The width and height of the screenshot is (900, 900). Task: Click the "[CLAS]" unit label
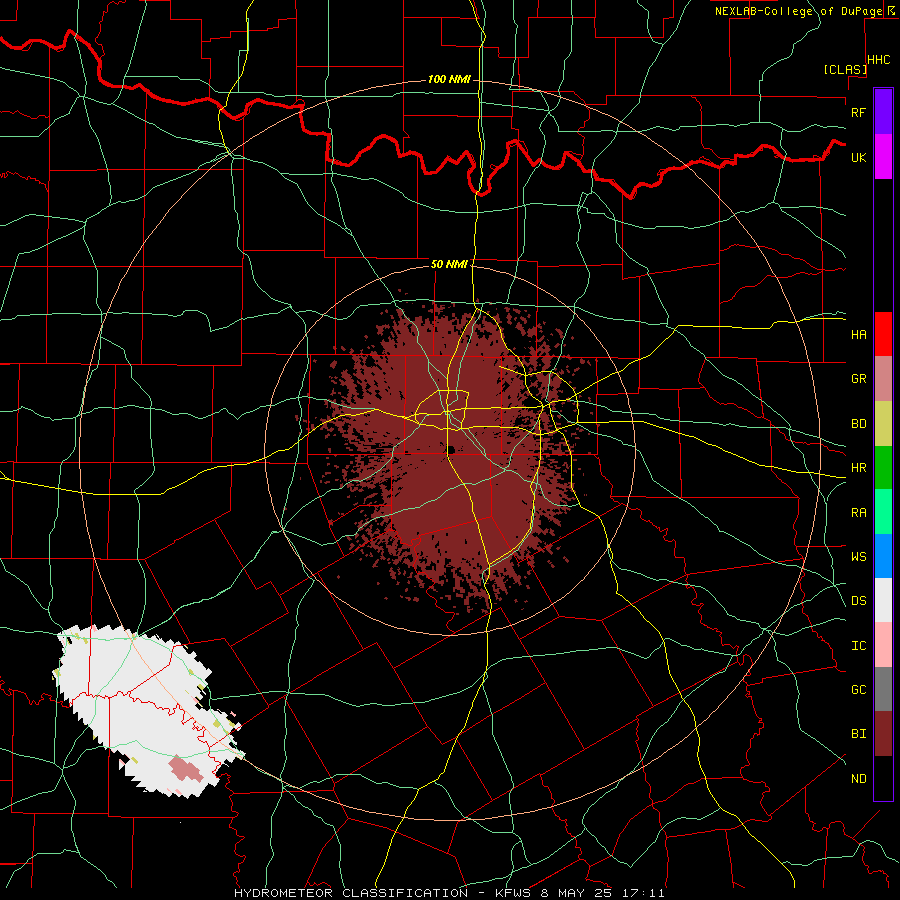coord(845,70)
